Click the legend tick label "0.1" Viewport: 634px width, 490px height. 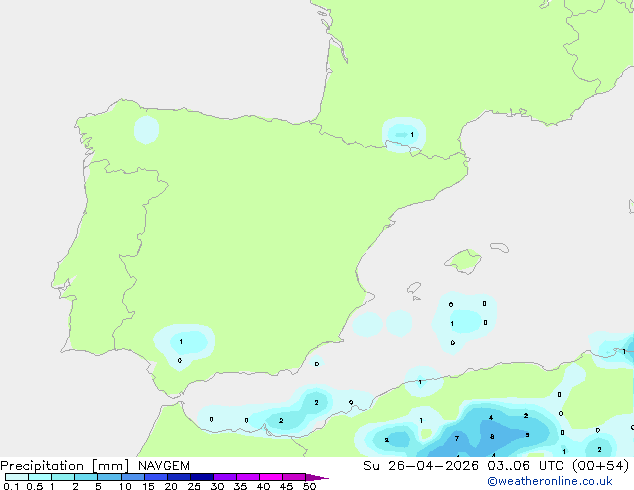coord(11,486)
